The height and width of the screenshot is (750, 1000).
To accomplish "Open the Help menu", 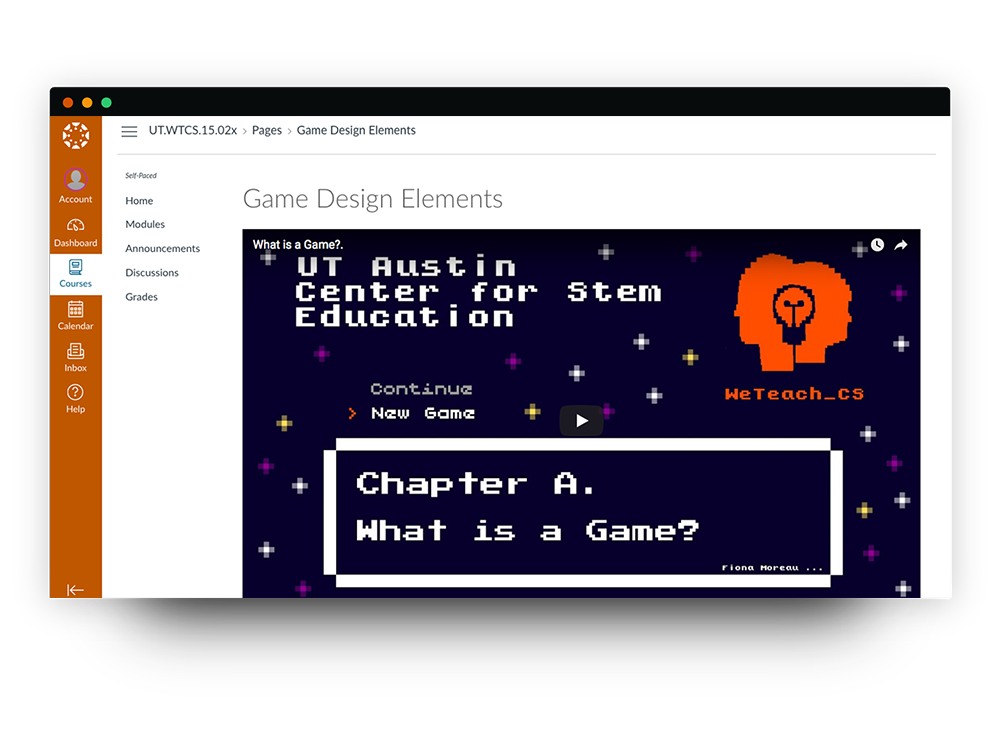I will pos(75,399).
